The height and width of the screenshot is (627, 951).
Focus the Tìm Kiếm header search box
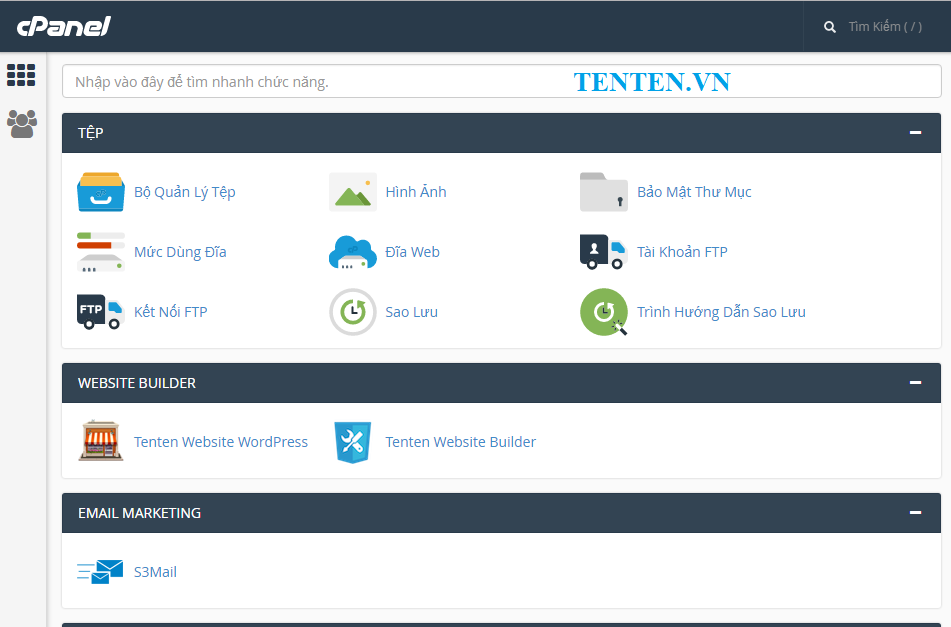tap(885, 27)
